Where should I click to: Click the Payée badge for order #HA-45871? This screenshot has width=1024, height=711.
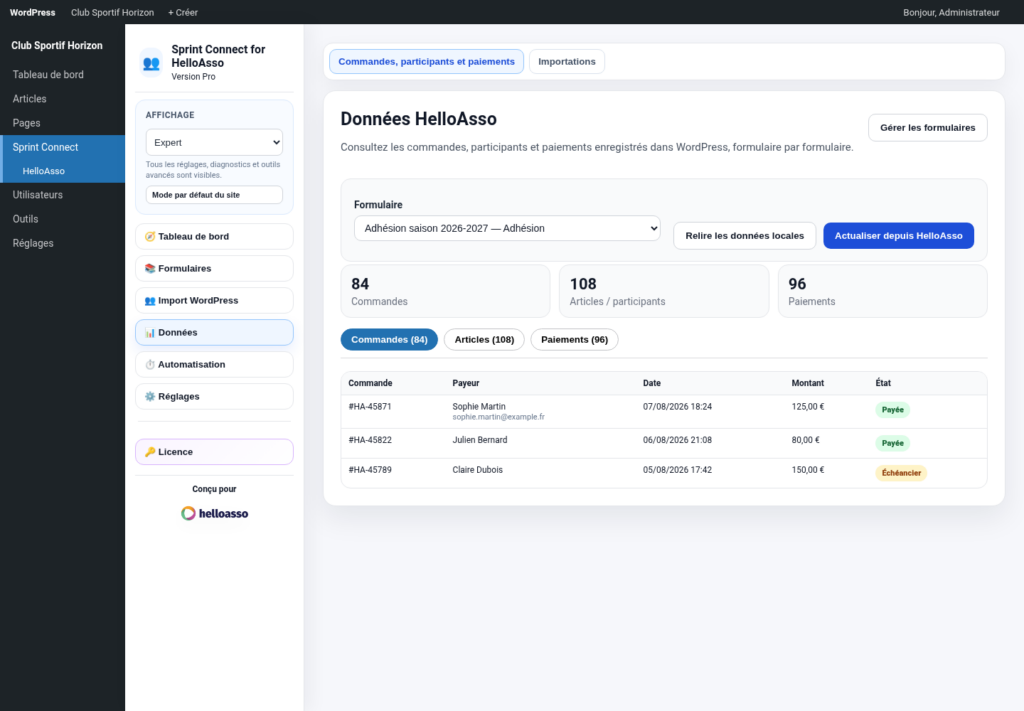tap(892, 410)
